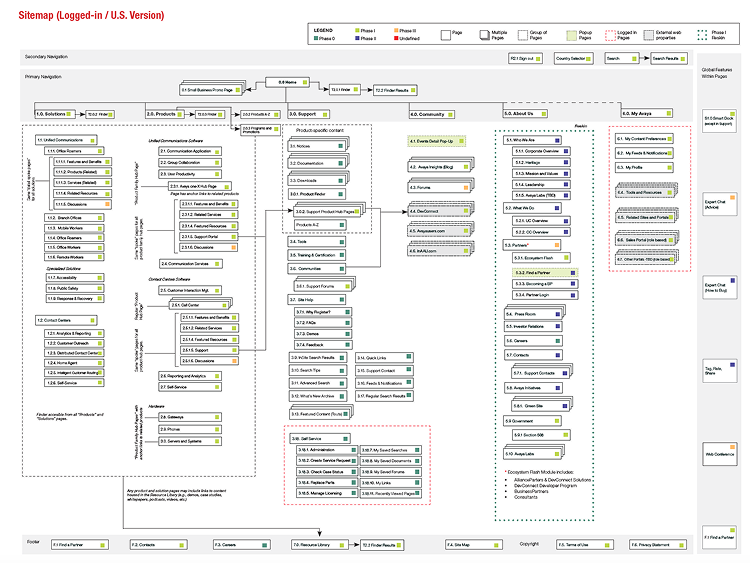Click the Small Business Promo Page box

click(x=210, y=89)
